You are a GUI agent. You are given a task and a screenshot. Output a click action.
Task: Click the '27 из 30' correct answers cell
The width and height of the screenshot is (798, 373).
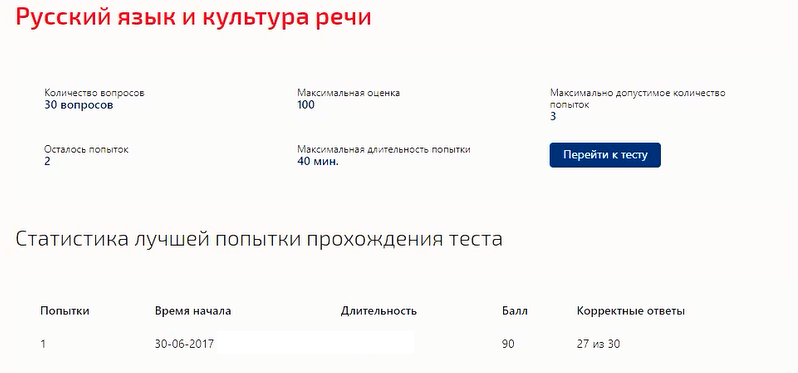pyautogui.click(x=598, y=344)
